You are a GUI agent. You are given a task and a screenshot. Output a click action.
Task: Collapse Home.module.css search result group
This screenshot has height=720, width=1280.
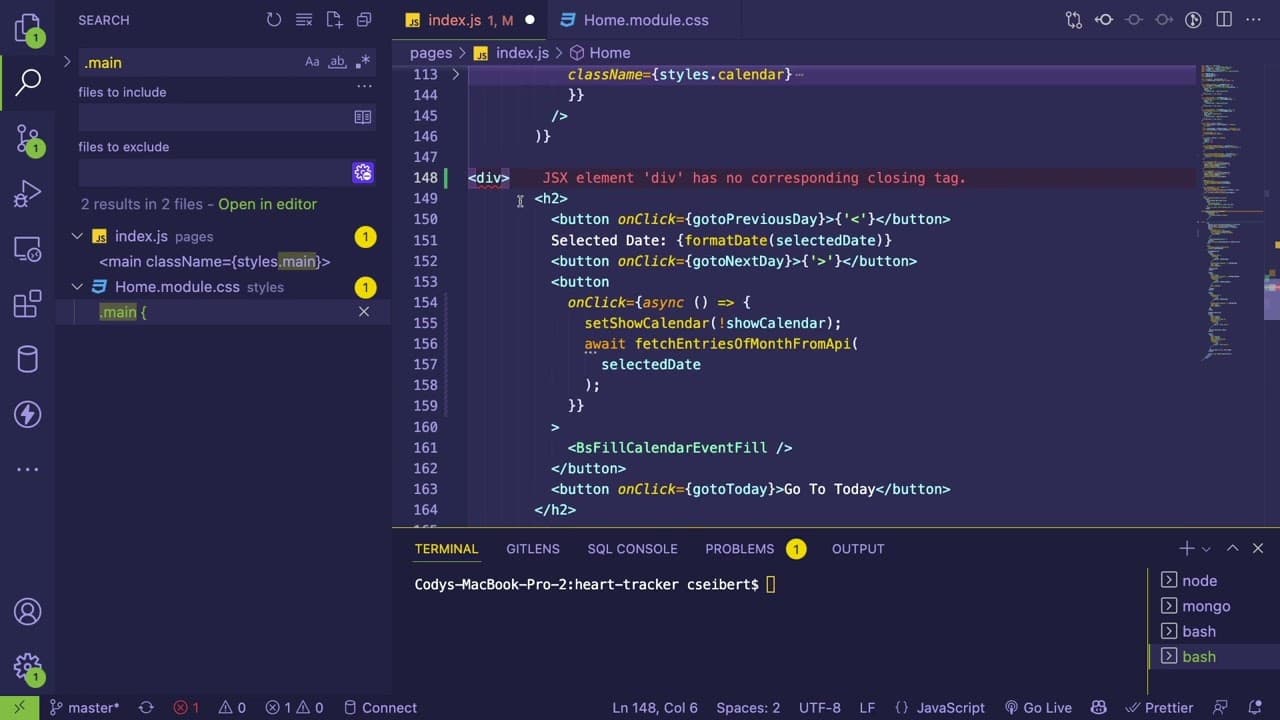77,287
